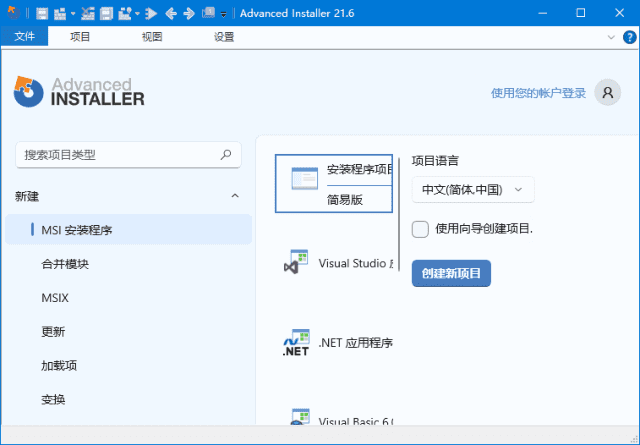Open the dropdown arrow next to Open project icon
640x445 pixels.
click(73, 13)
